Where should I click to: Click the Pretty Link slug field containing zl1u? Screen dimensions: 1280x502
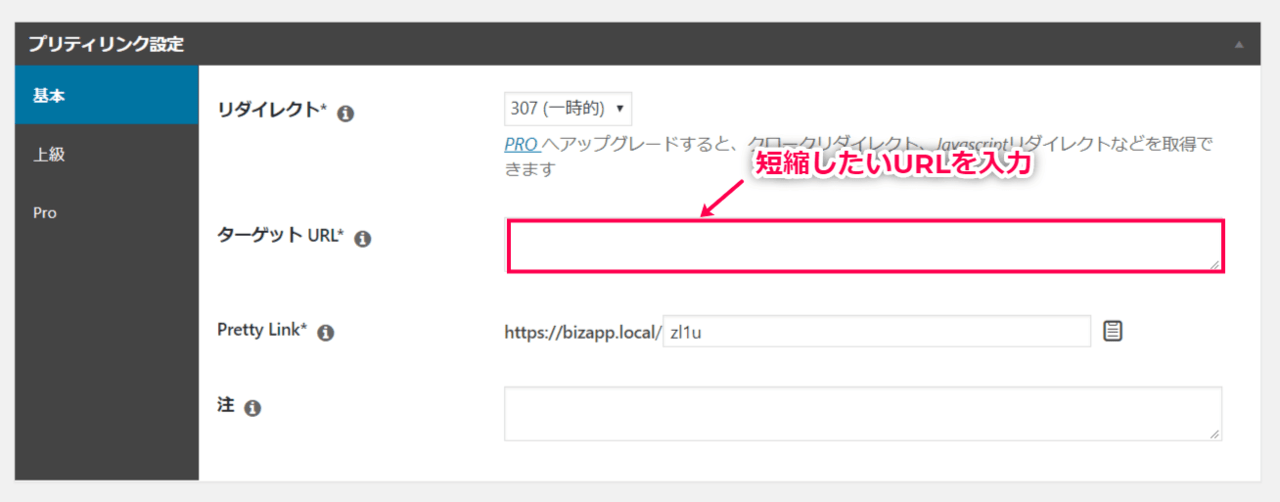tap(876, 331)
